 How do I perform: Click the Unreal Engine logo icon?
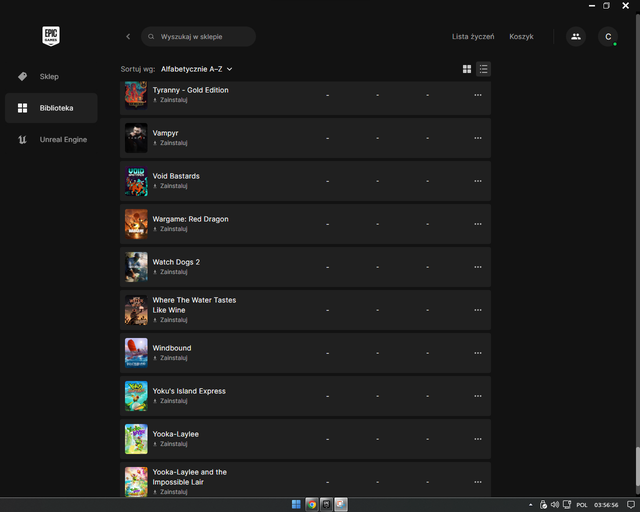(x=22, y=140)
